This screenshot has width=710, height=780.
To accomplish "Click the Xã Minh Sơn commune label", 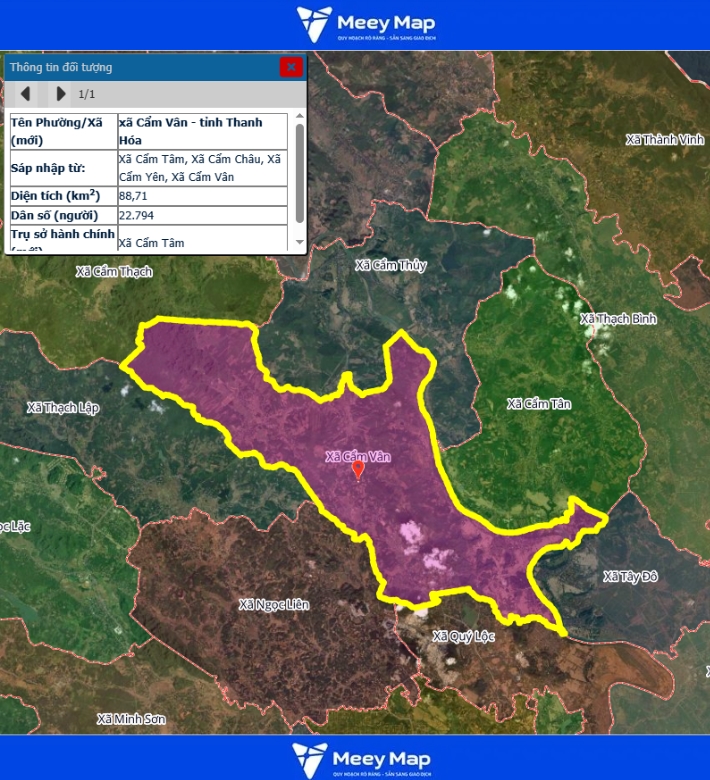I will click(x=131, y=719).
